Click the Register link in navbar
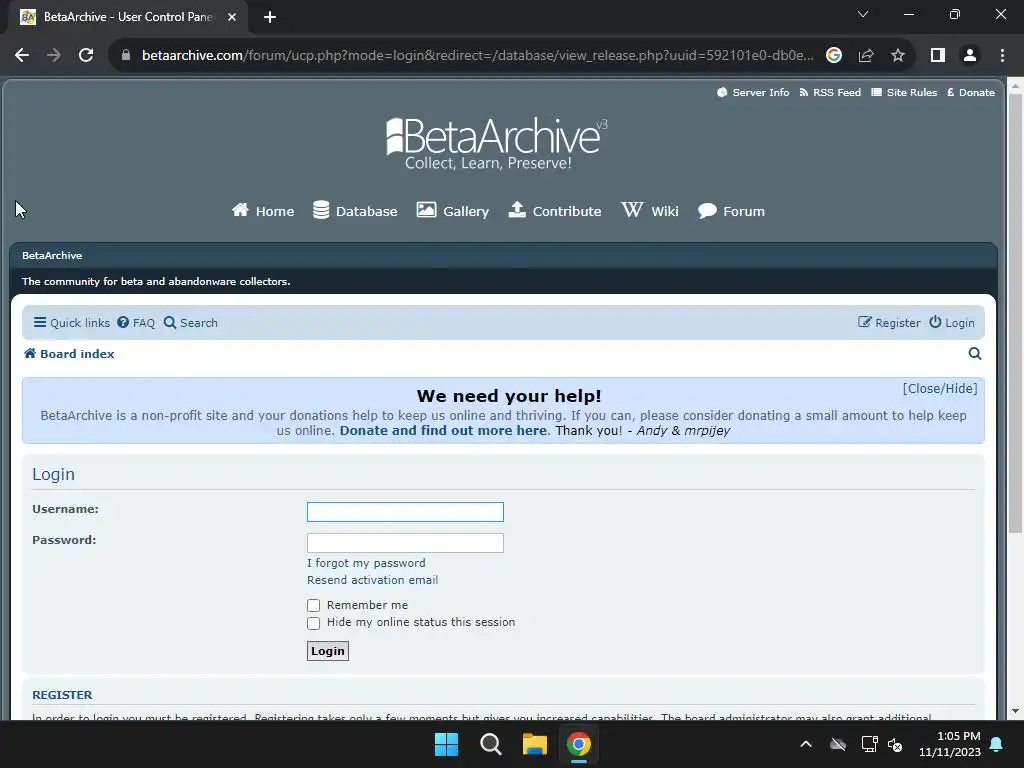 (x=889, y=323)
